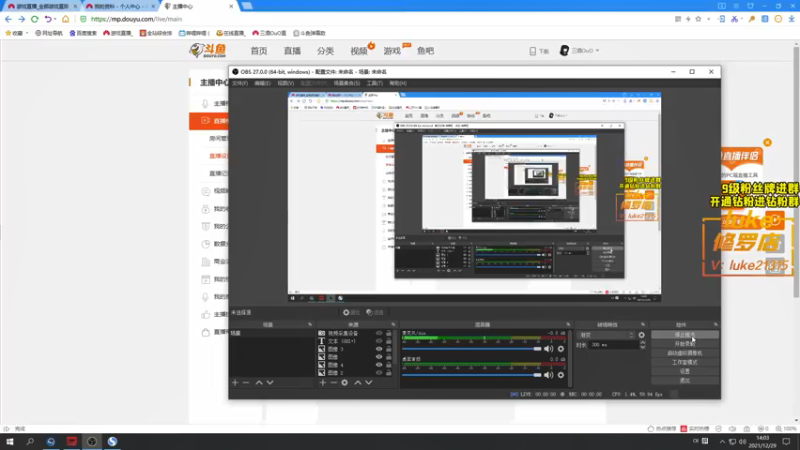The height and width of the screenshot is (450, 800).
Task: Move source up with the arrow icon
Action: [358, 382]
